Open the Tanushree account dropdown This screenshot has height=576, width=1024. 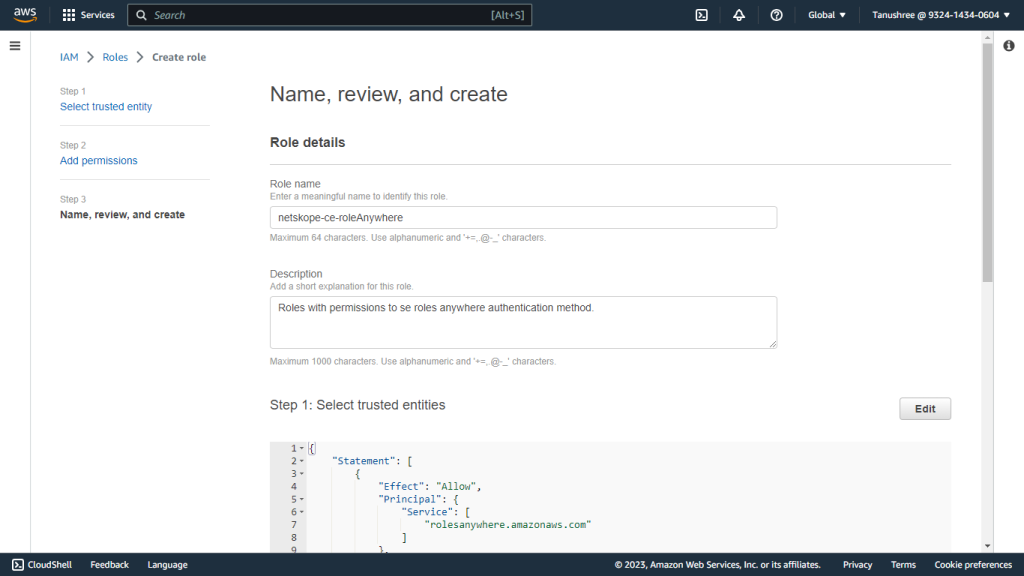941,15
